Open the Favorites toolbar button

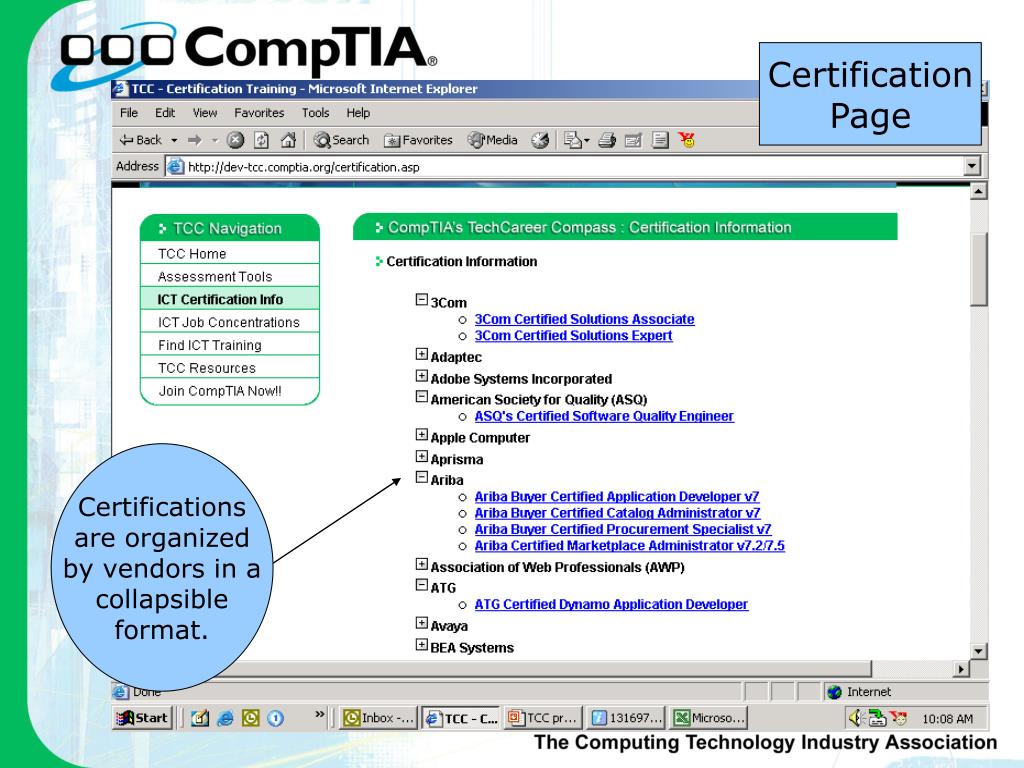coord(418,140)
